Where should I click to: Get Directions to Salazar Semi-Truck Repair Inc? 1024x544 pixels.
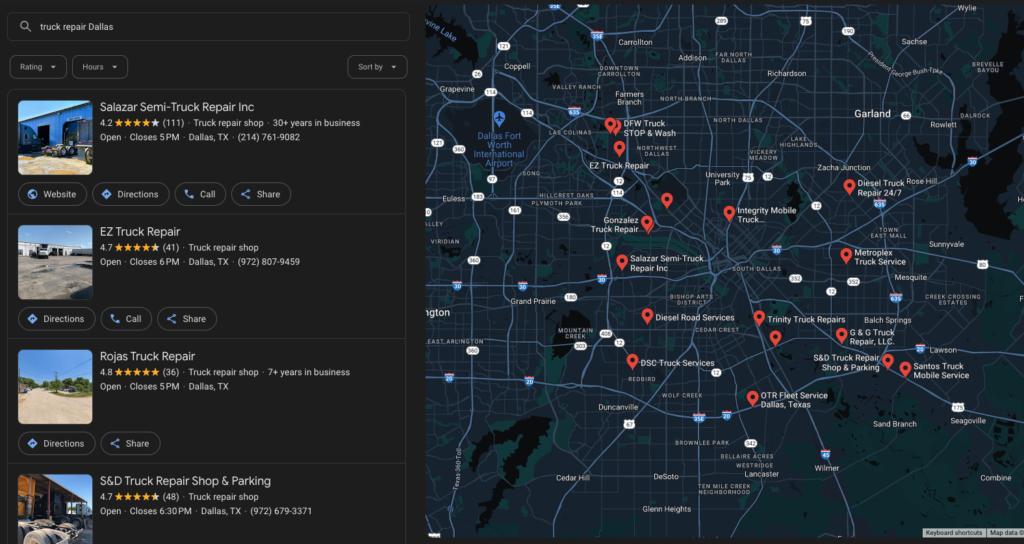[131, 194]
